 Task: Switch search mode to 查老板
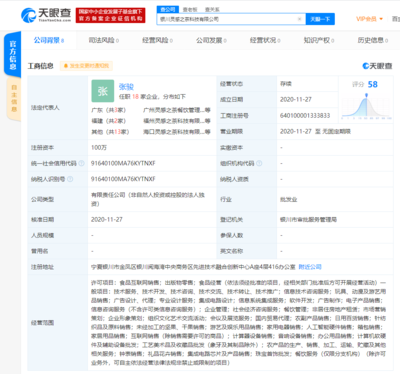click(190, 10)
